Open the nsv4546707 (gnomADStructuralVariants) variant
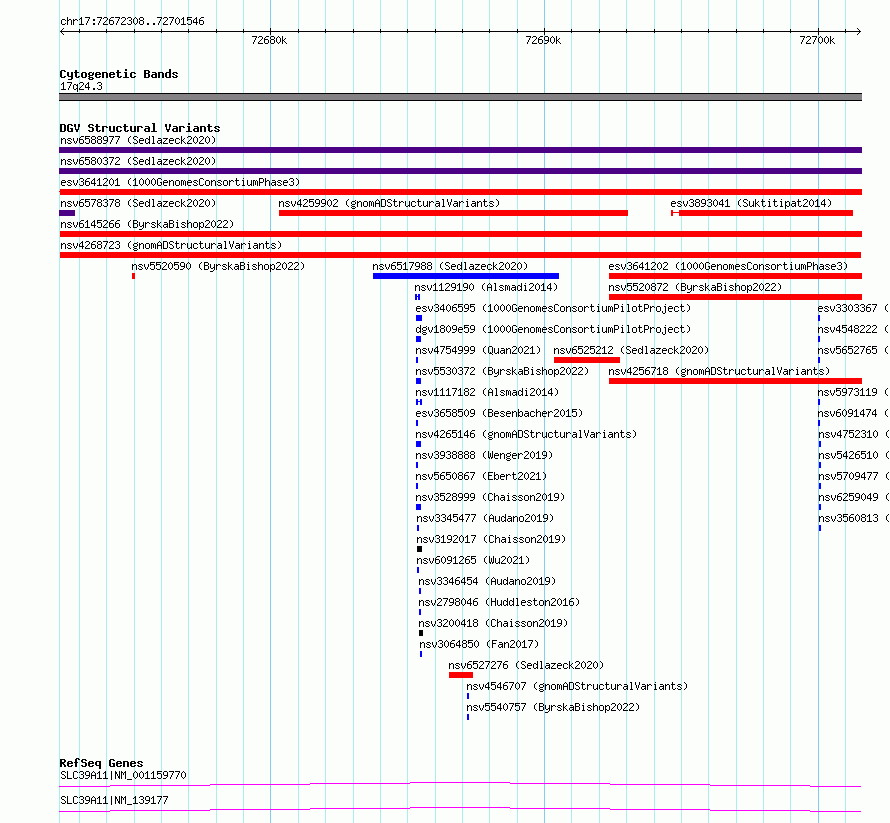The width and height of the screenshot is (890, 823). coord(577,686)
